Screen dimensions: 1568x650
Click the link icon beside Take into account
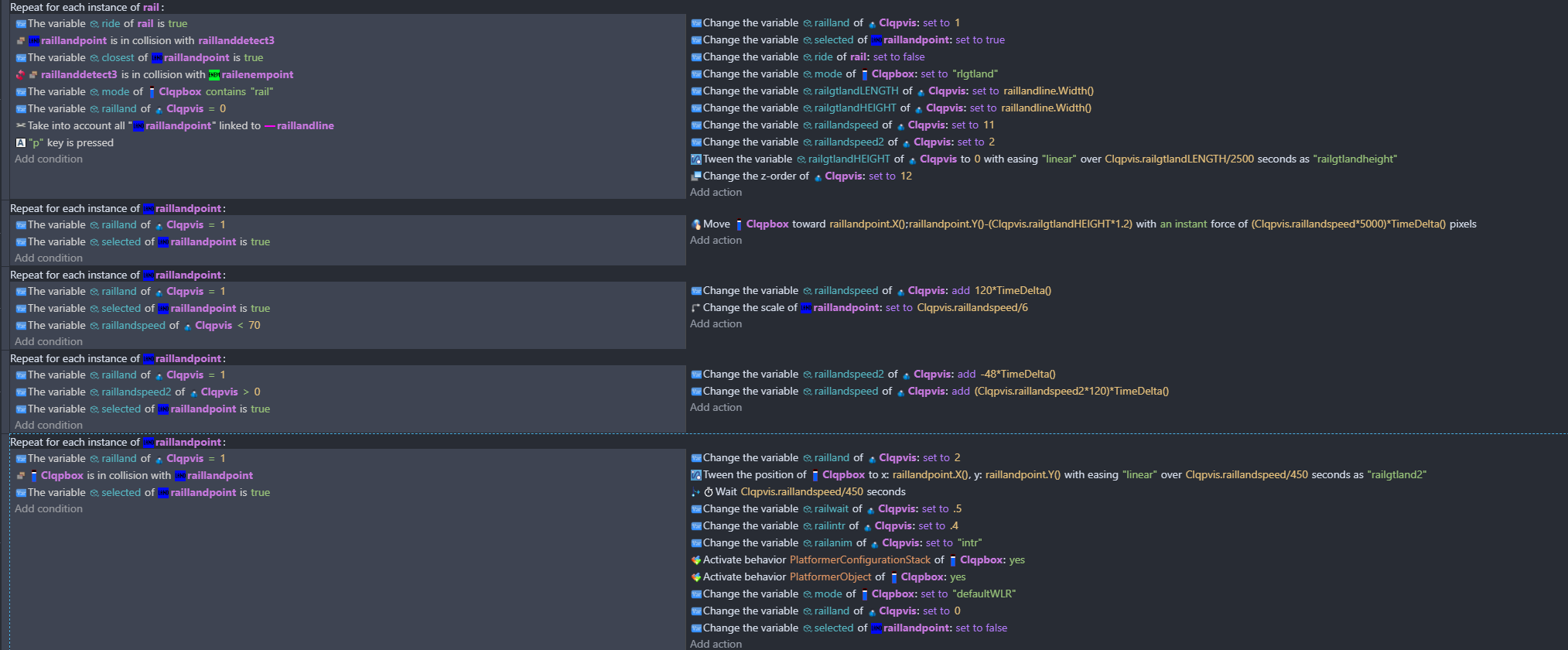click(21, 126)
